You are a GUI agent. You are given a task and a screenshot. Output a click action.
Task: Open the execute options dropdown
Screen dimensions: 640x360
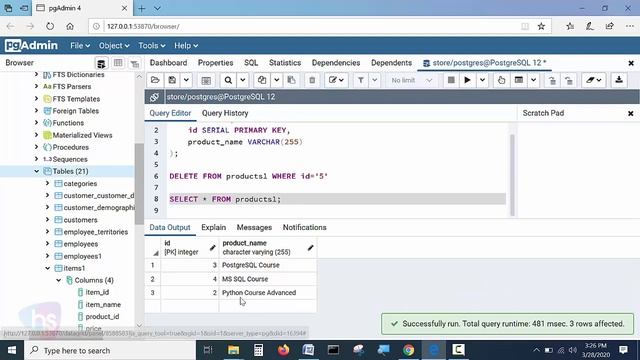point(482,80)
